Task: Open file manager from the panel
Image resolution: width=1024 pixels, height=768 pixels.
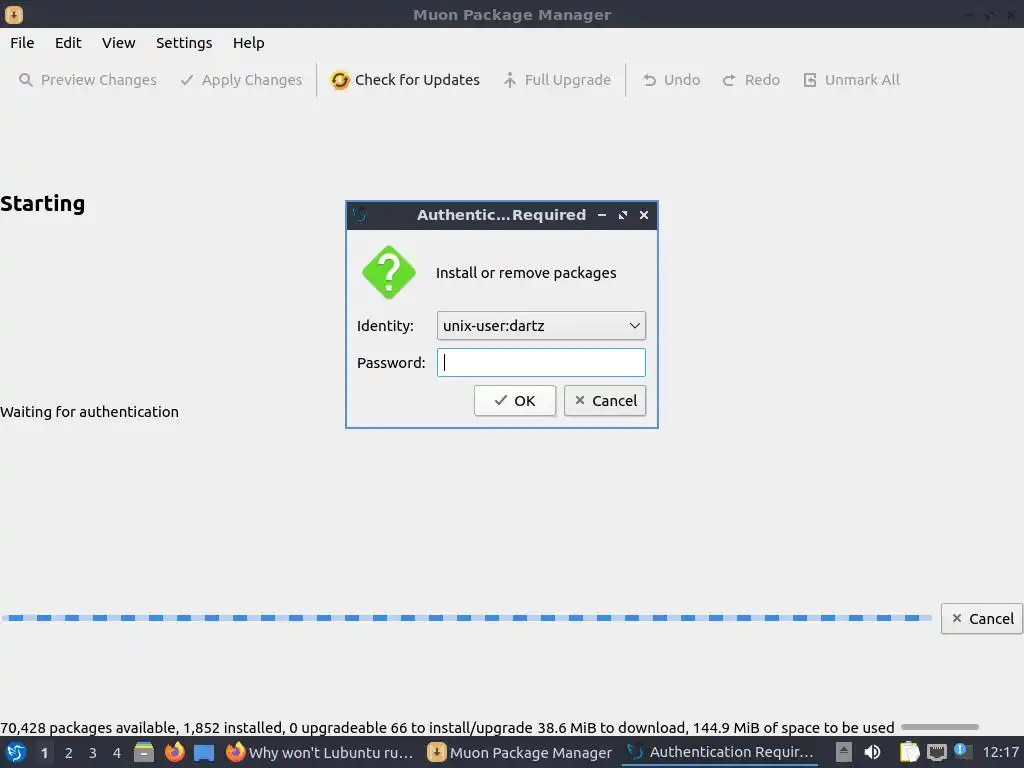Action: (144, 752)
